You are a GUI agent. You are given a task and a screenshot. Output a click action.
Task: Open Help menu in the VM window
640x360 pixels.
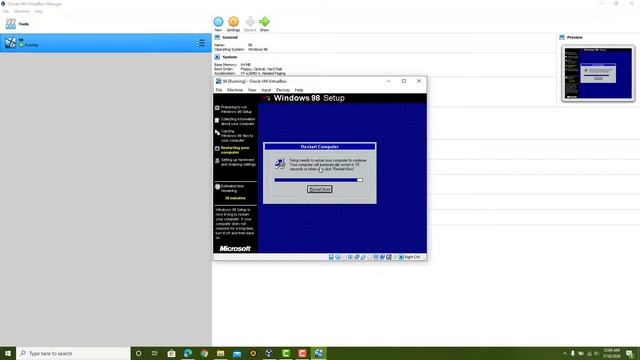(299, 90)
